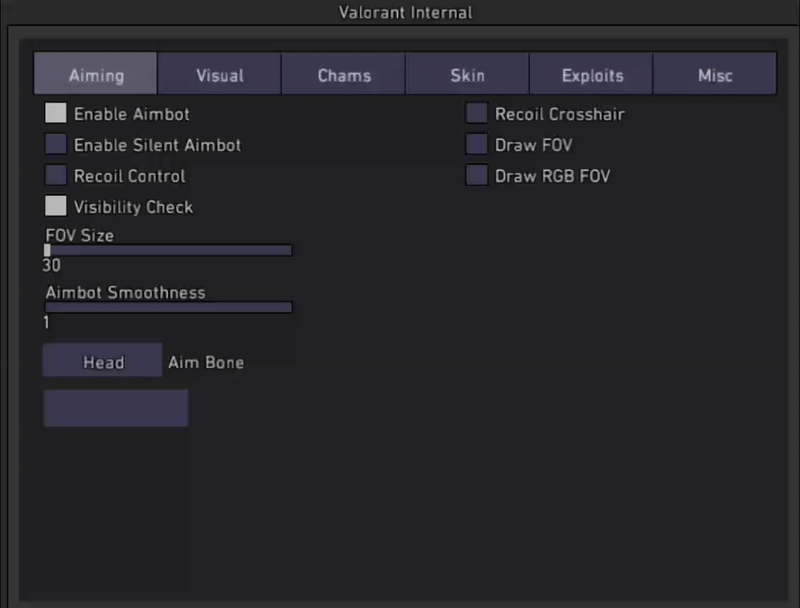Click the Aiming tab
The image size is (800, 608).
tap(96, 75)
